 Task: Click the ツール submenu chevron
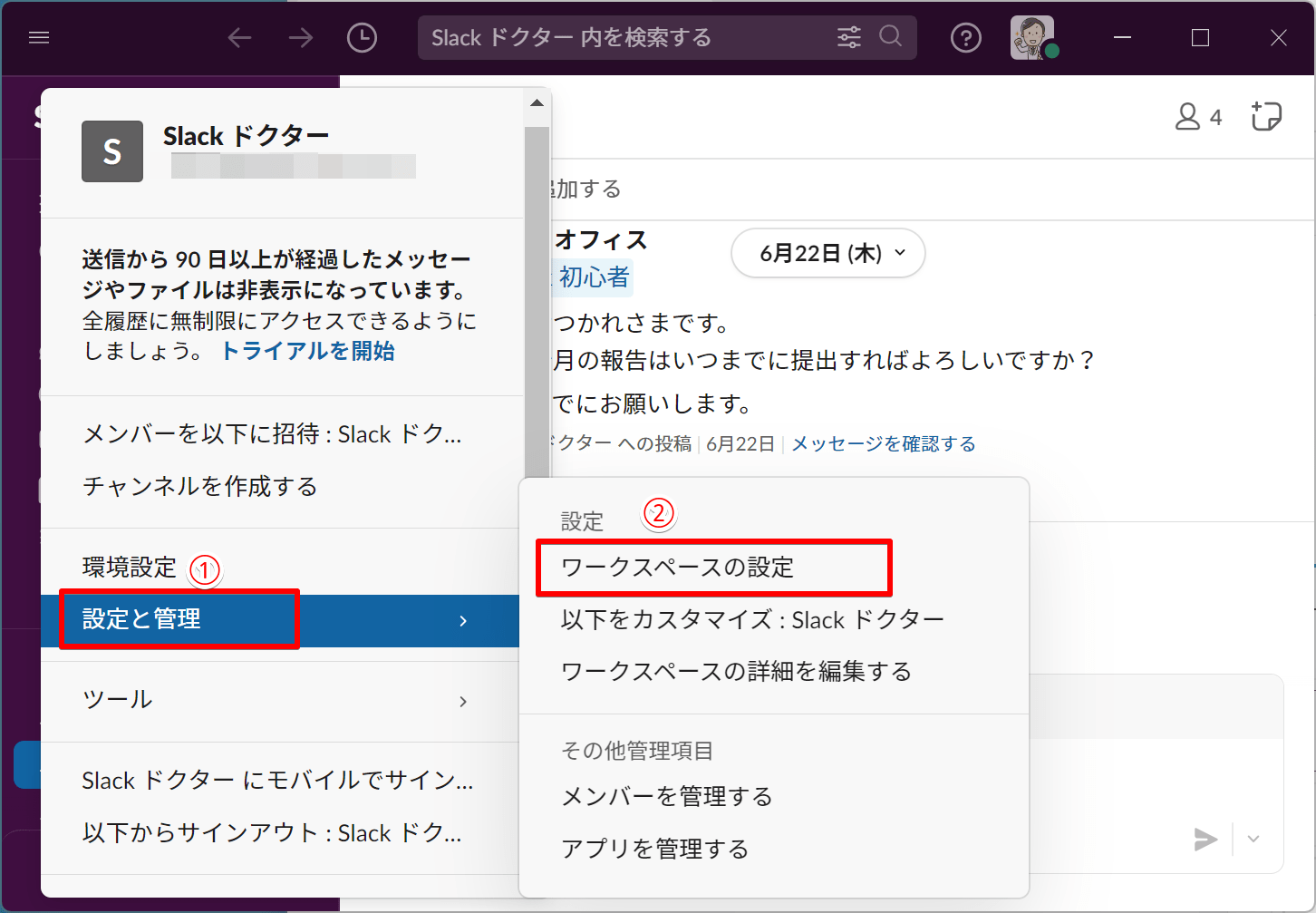coord(463,701)
